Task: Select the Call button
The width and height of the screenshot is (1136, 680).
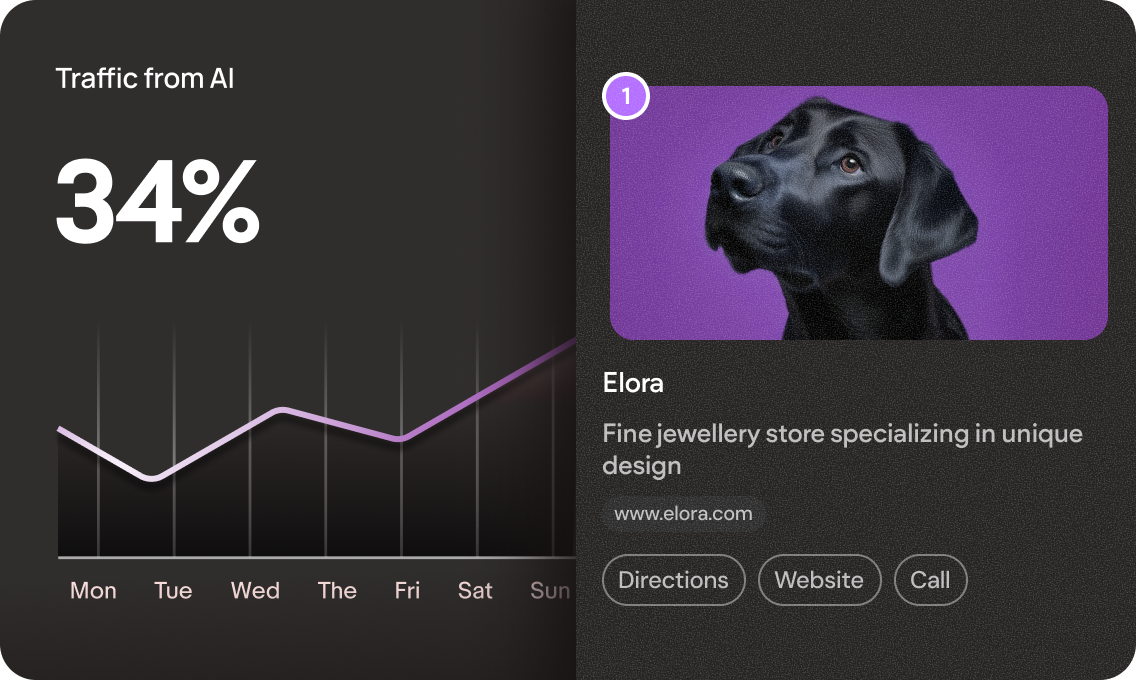Action: click(930, 580)
